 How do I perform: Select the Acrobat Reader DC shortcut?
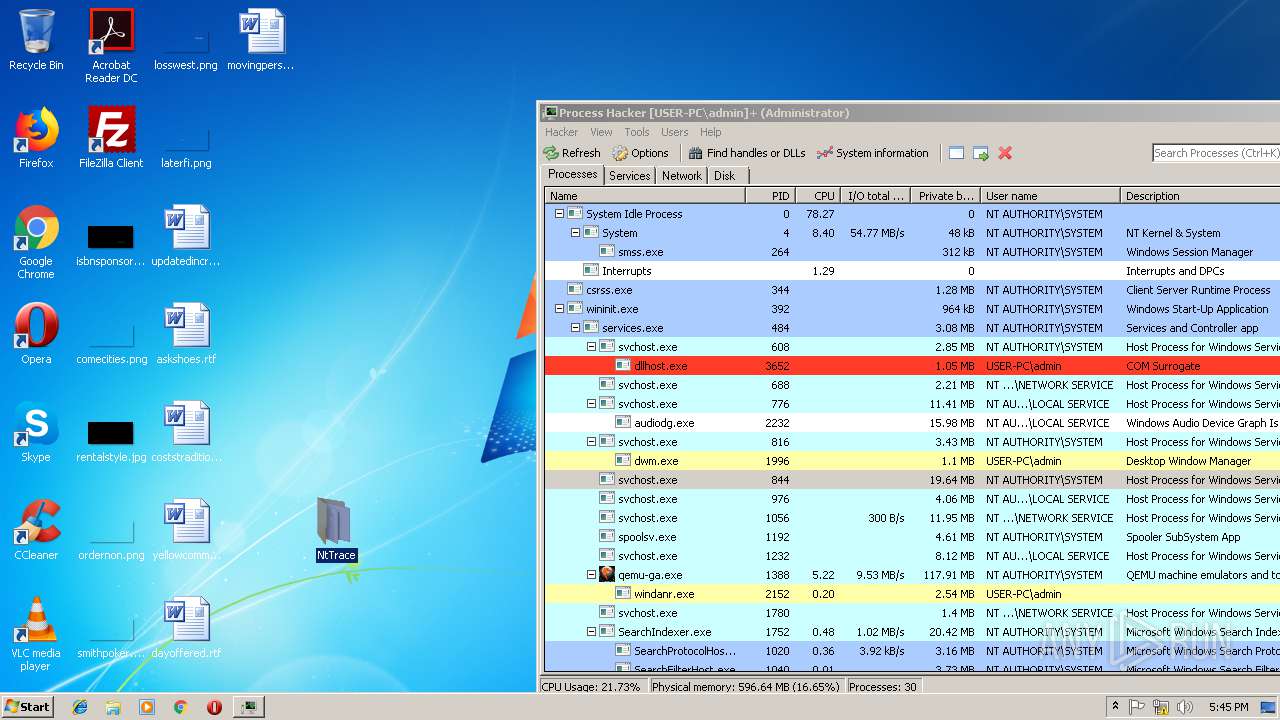click(111, 46)
